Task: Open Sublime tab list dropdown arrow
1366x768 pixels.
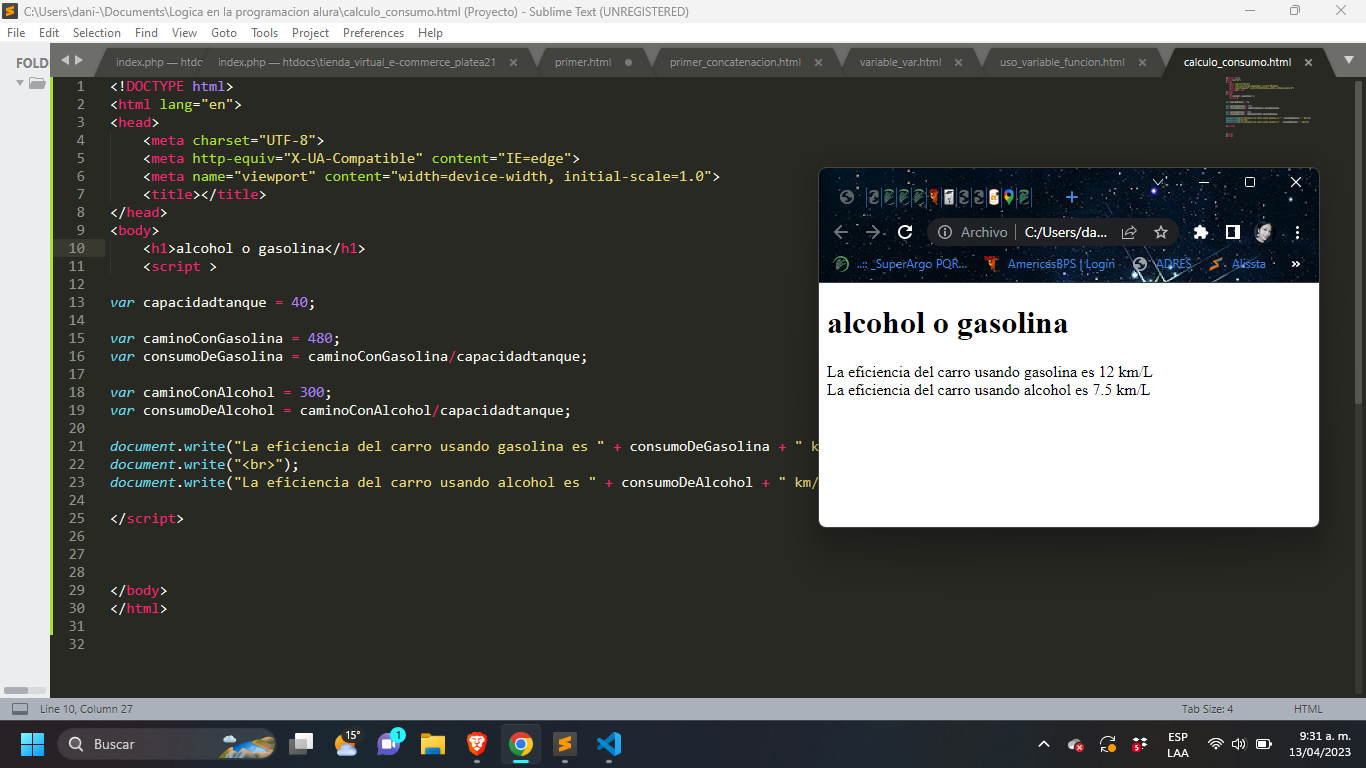Action: (x=1349, y=62)
